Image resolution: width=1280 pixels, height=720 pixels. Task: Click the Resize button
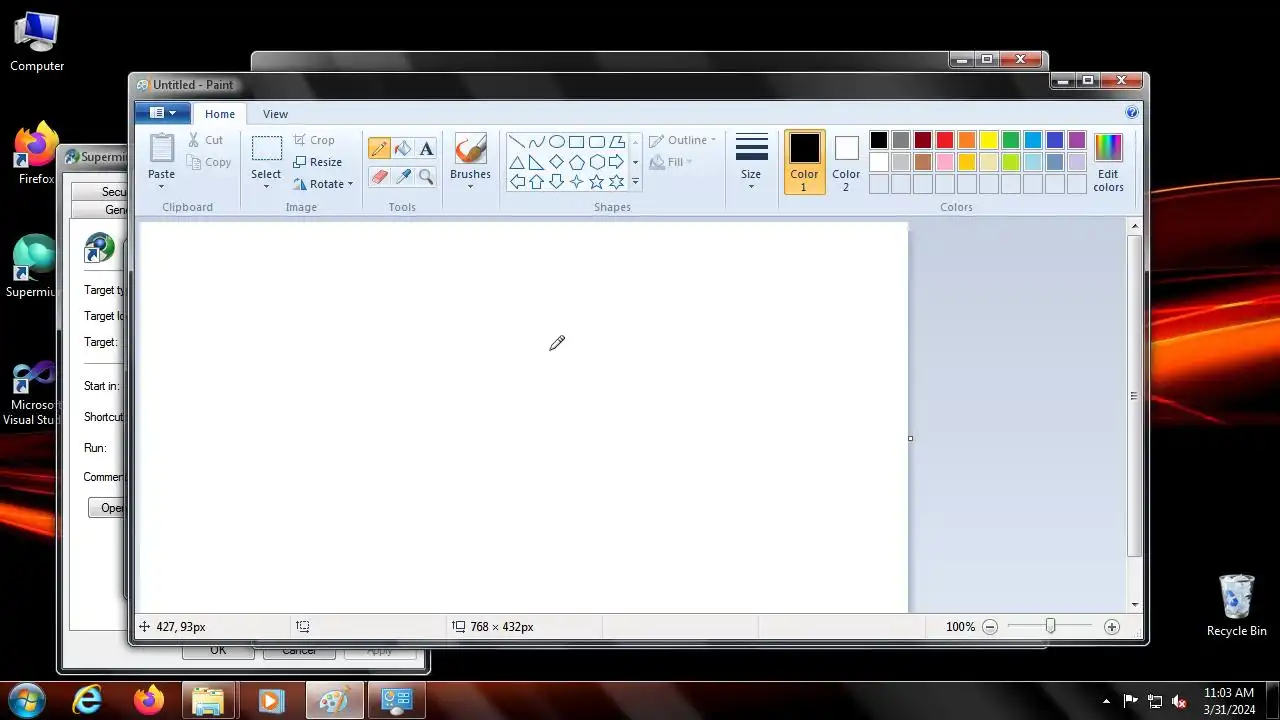click(x=318, y=162)
